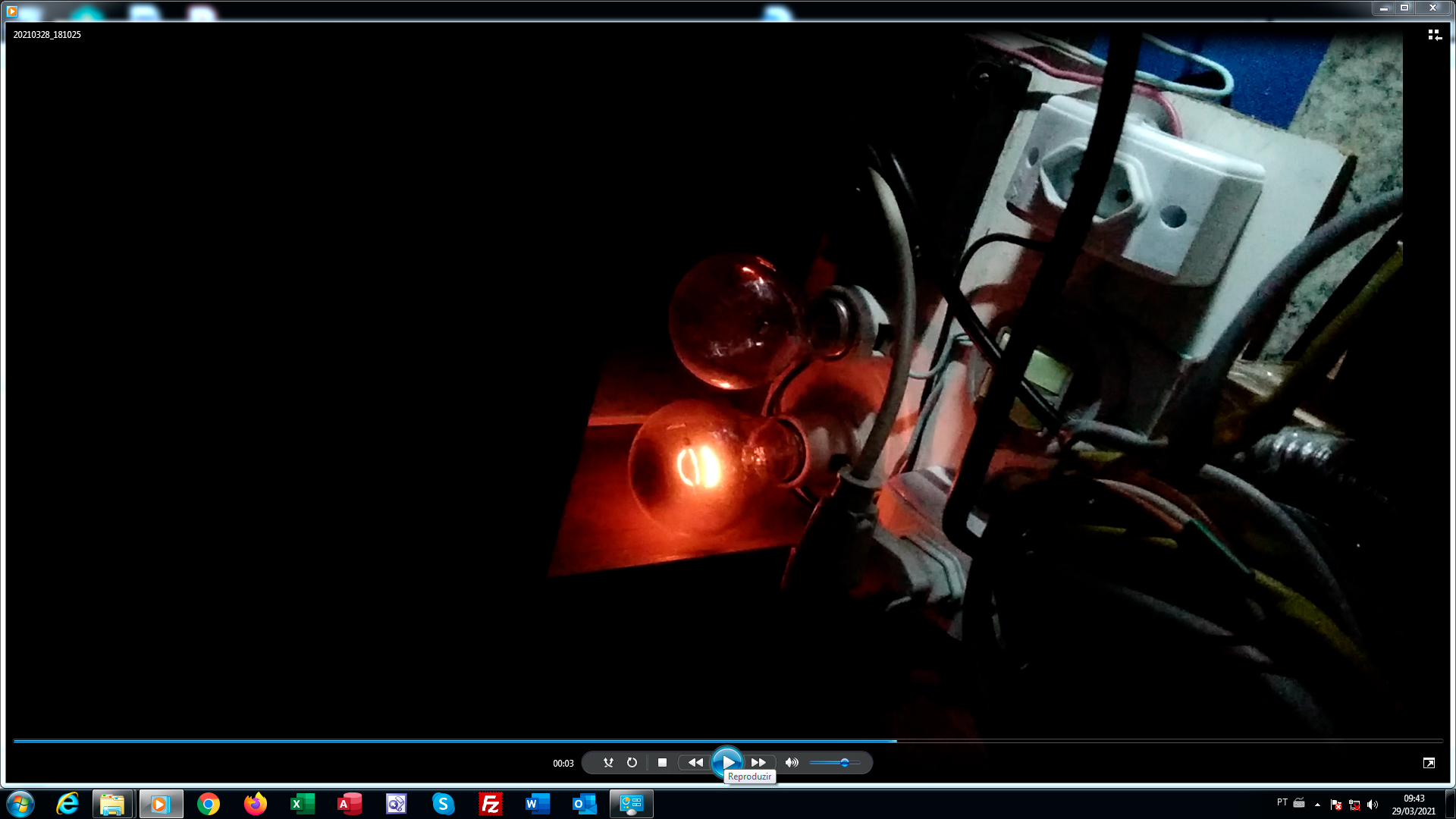Screen dimensions: 1456x819
Task: Click the remote desktop taskbar icon
Action: pos(632,804)
